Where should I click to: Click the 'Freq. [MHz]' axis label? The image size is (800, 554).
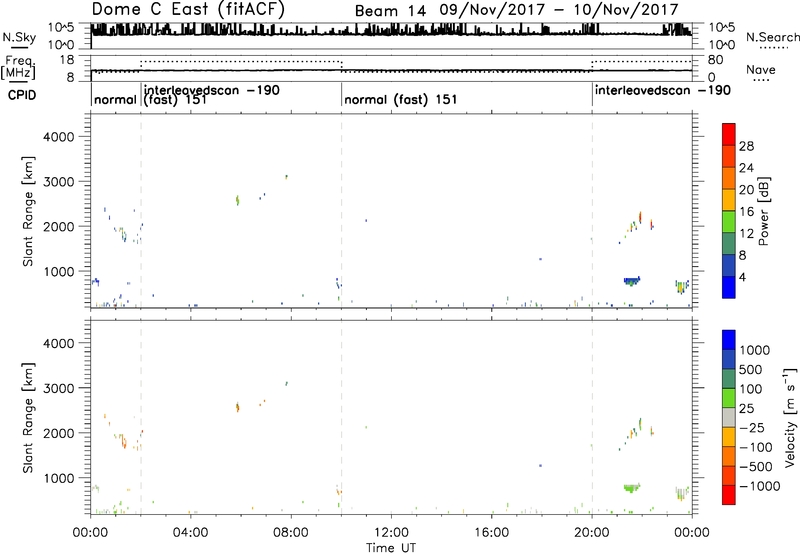click(x=18, y=68)
